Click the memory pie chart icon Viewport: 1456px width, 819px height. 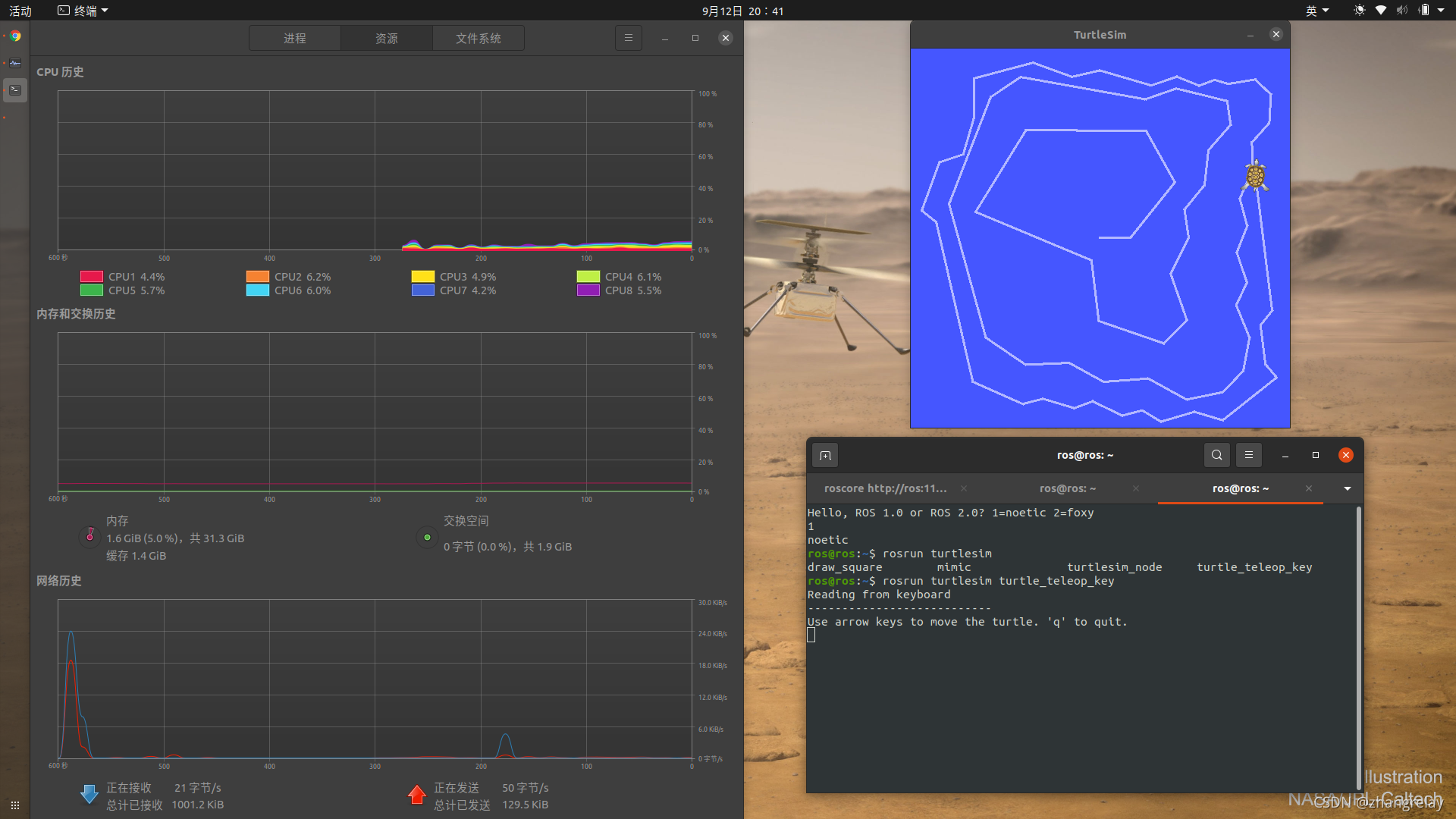(89, 536)
